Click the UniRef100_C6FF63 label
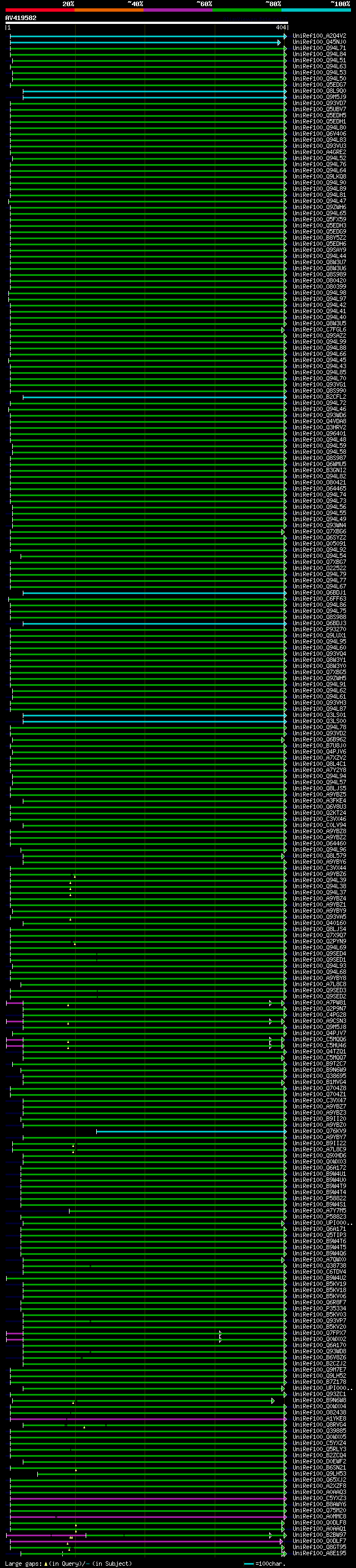Image resolution: width=356 pixels, height=1568 pixels. tap(319, 598)
